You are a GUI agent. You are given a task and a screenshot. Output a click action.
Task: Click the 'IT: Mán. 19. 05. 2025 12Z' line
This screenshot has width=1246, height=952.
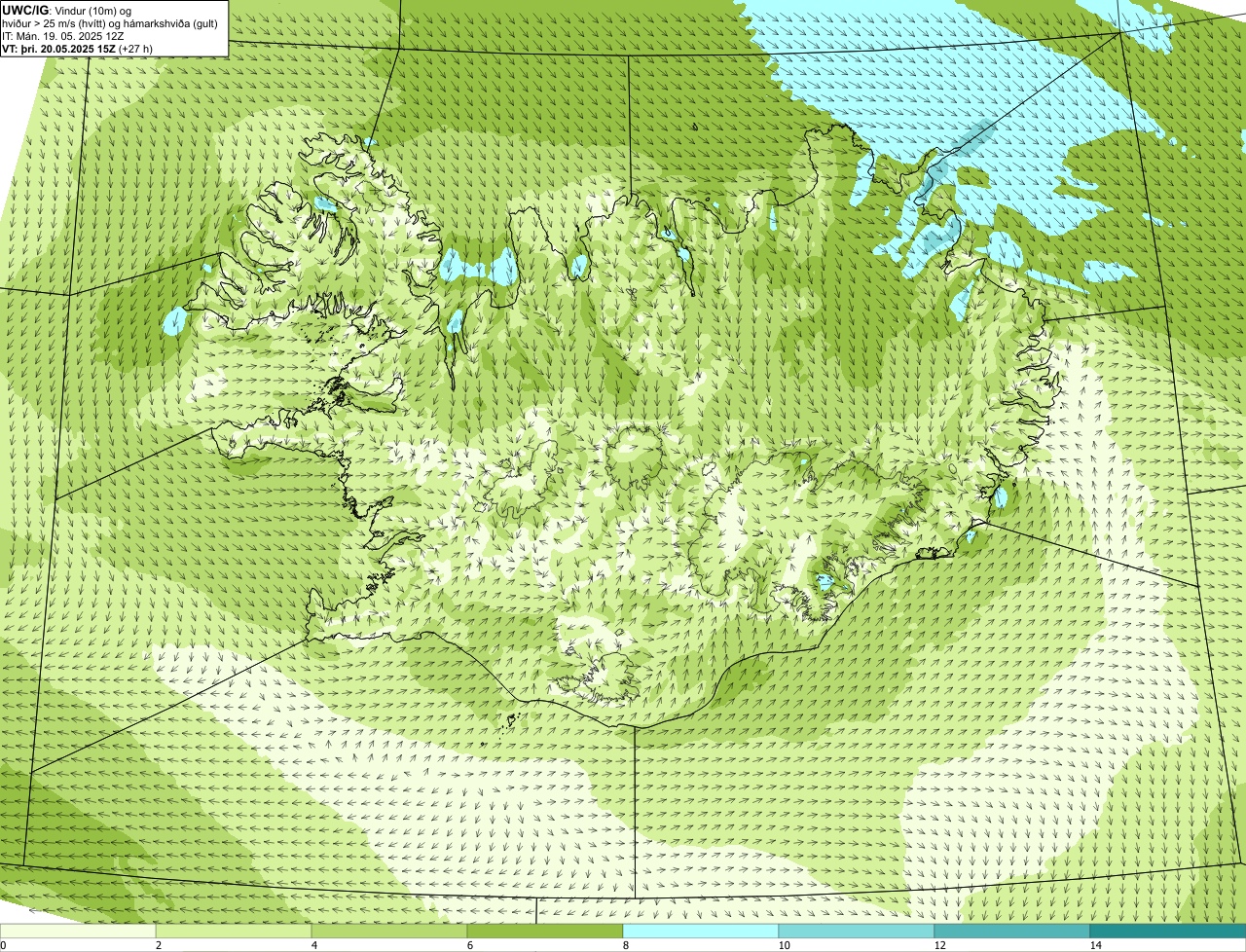point(62,36)
